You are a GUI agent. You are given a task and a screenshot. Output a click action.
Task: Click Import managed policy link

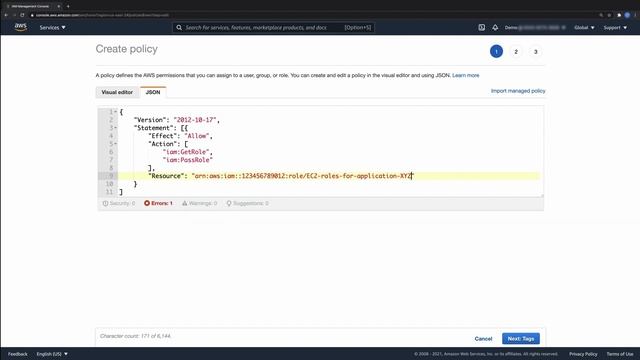coord(518,91)
